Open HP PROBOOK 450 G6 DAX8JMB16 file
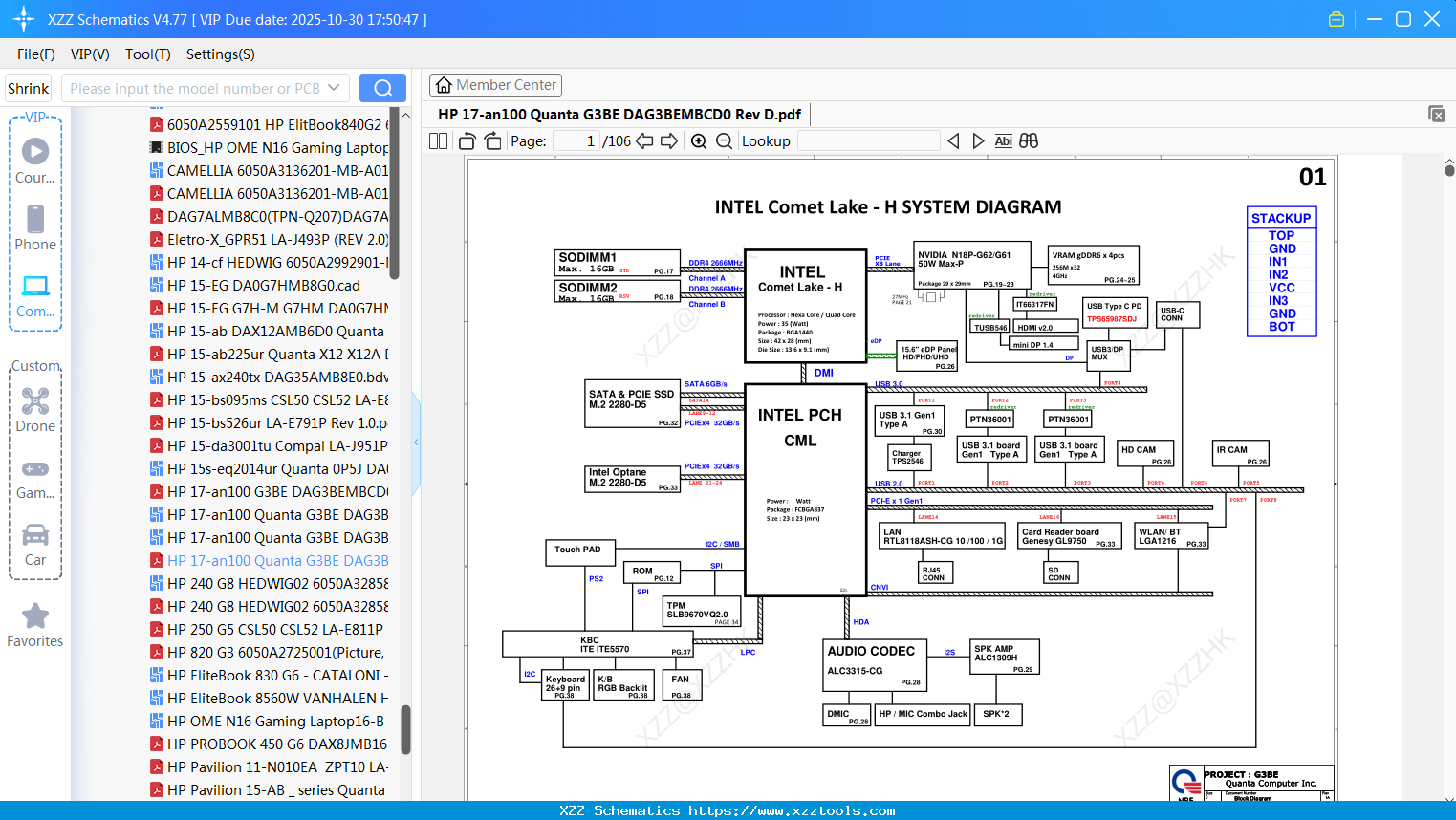 (x=270, y=744)
